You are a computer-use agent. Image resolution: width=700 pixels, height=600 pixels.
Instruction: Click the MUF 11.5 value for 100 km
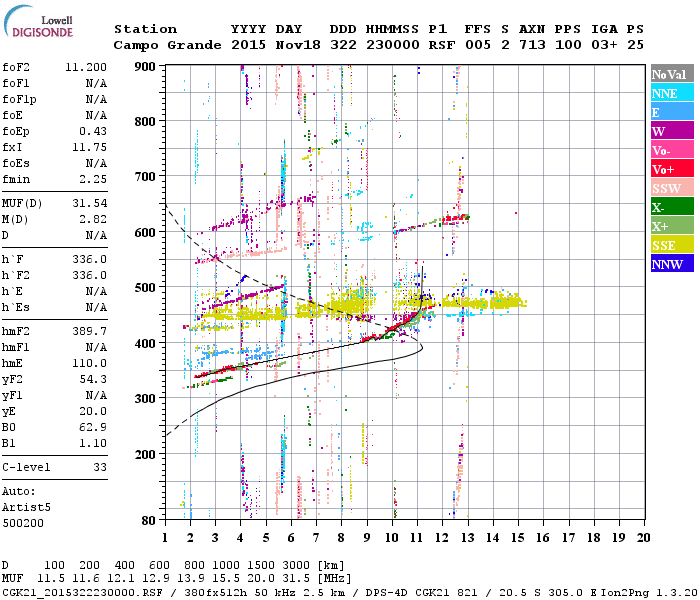click(x=51, y=579)
